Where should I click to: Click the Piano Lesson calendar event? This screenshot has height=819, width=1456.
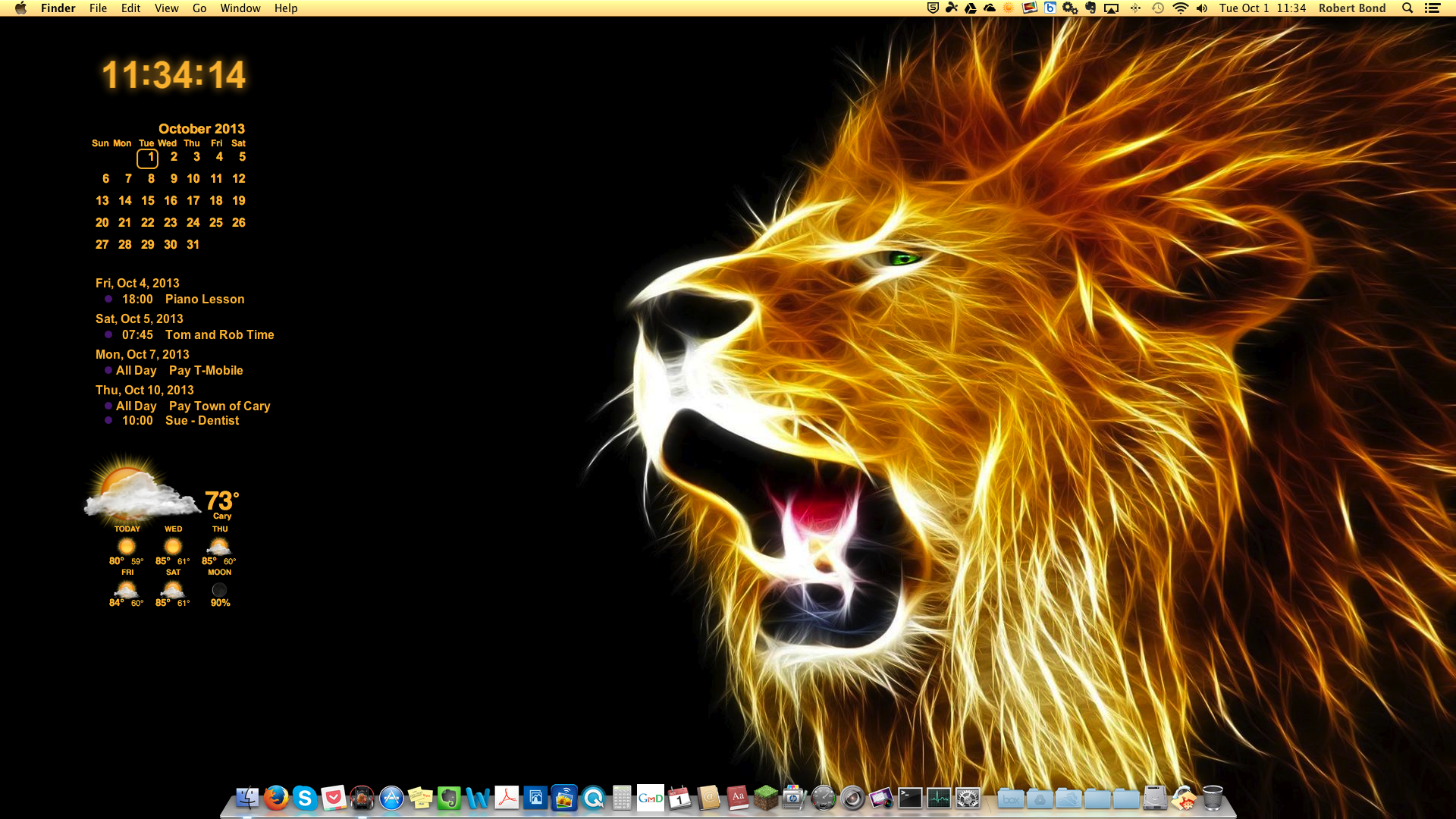click(205, 300)
